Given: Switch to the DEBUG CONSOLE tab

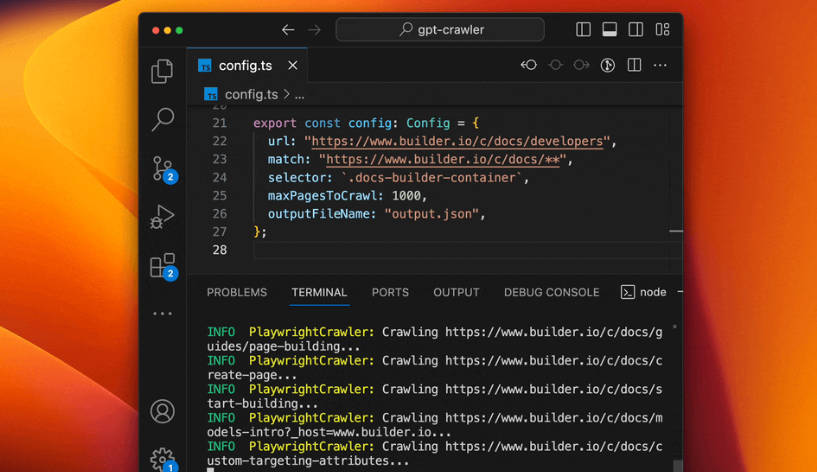Looking at the screenshot, I should coord(551,292).
